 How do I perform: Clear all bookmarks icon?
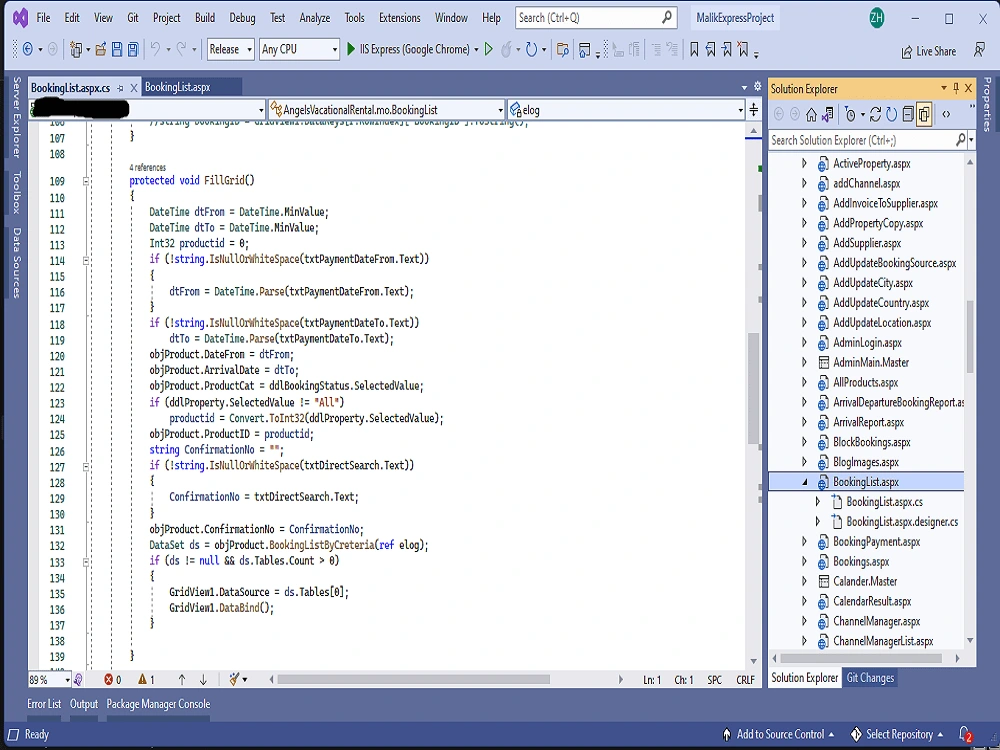tap(743, 49)
